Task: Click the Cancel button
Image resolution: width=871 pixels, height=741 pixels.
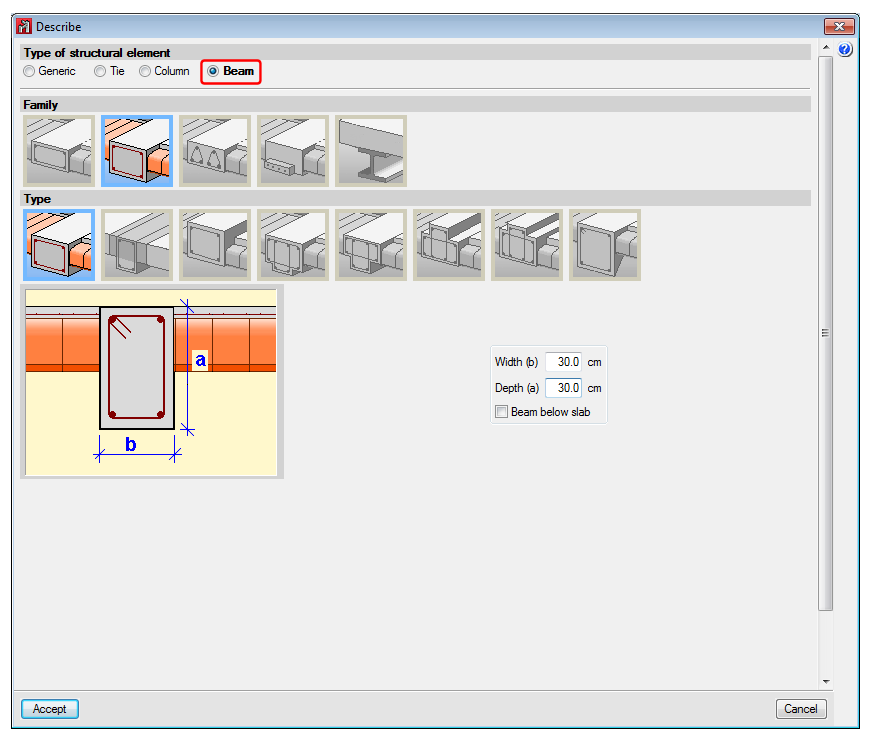Action: [x=801, y=709]
